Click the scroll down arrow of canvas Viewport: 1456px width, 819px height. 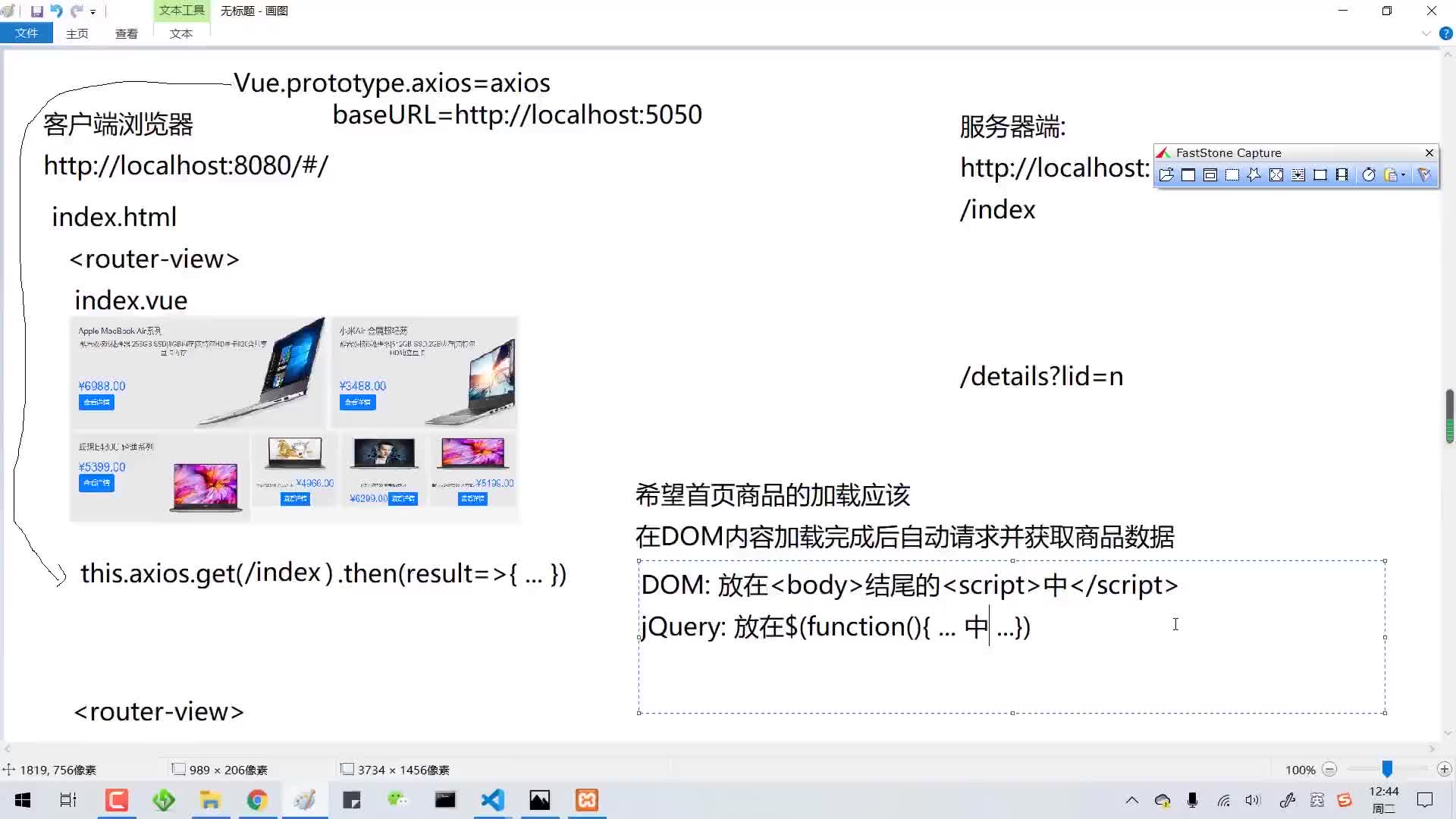(1449, 733)
